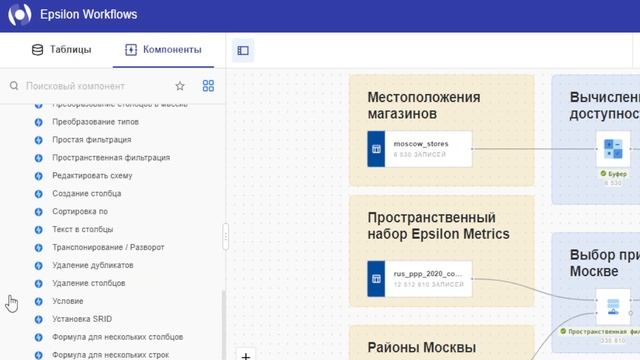Viewport: 640px width, 360px height.
Task: Click the search magnifier icon
Action: tap(14, 86)
